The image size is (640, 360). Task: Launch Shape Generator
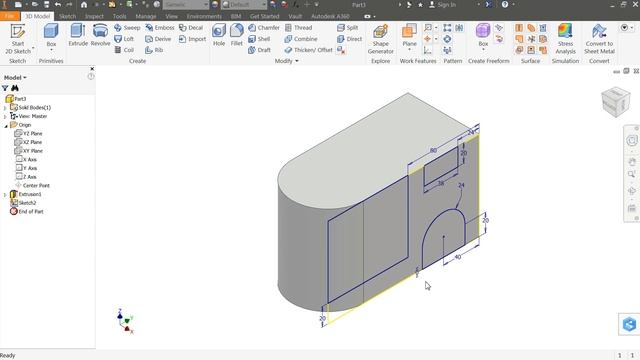click(380, 39)
